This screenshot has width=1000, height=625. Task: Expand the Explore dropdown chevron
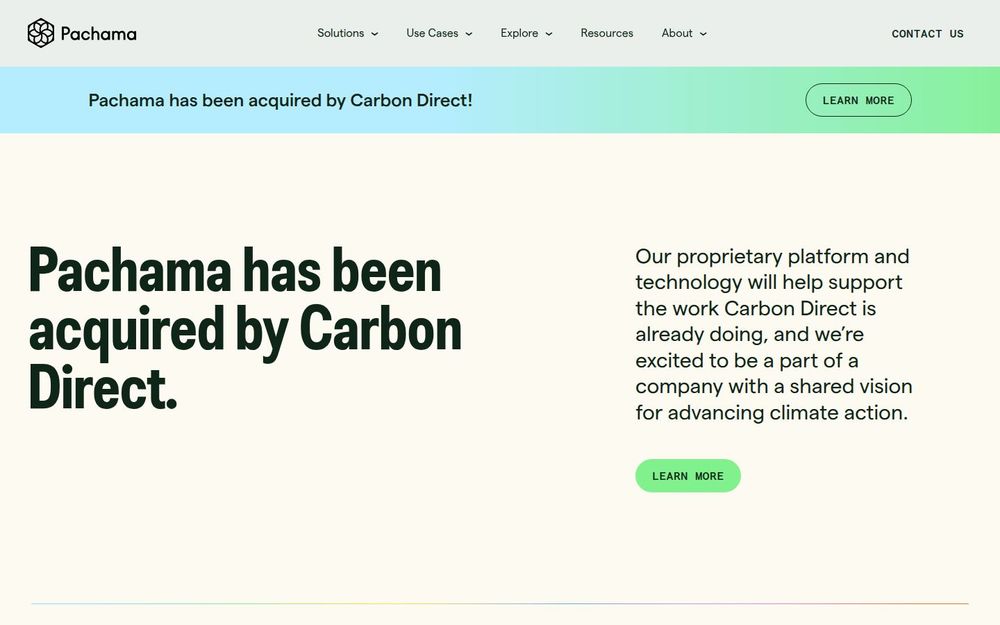[549, 34]
